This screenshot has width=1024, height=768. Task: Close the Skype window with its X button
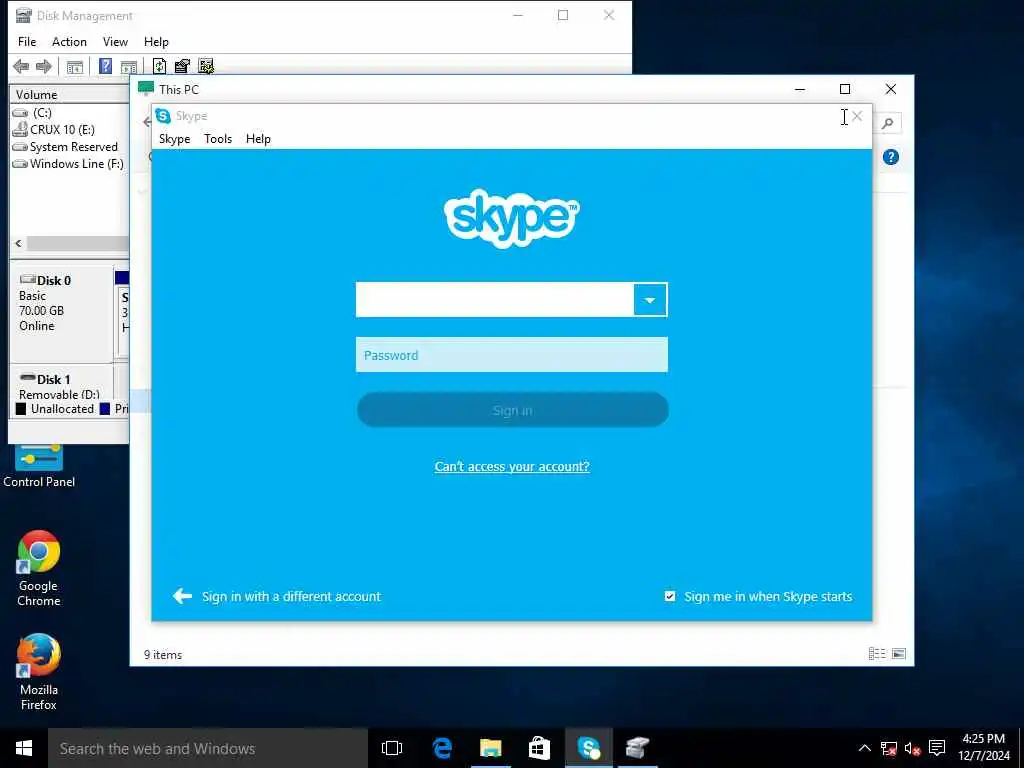coord(857,116)
